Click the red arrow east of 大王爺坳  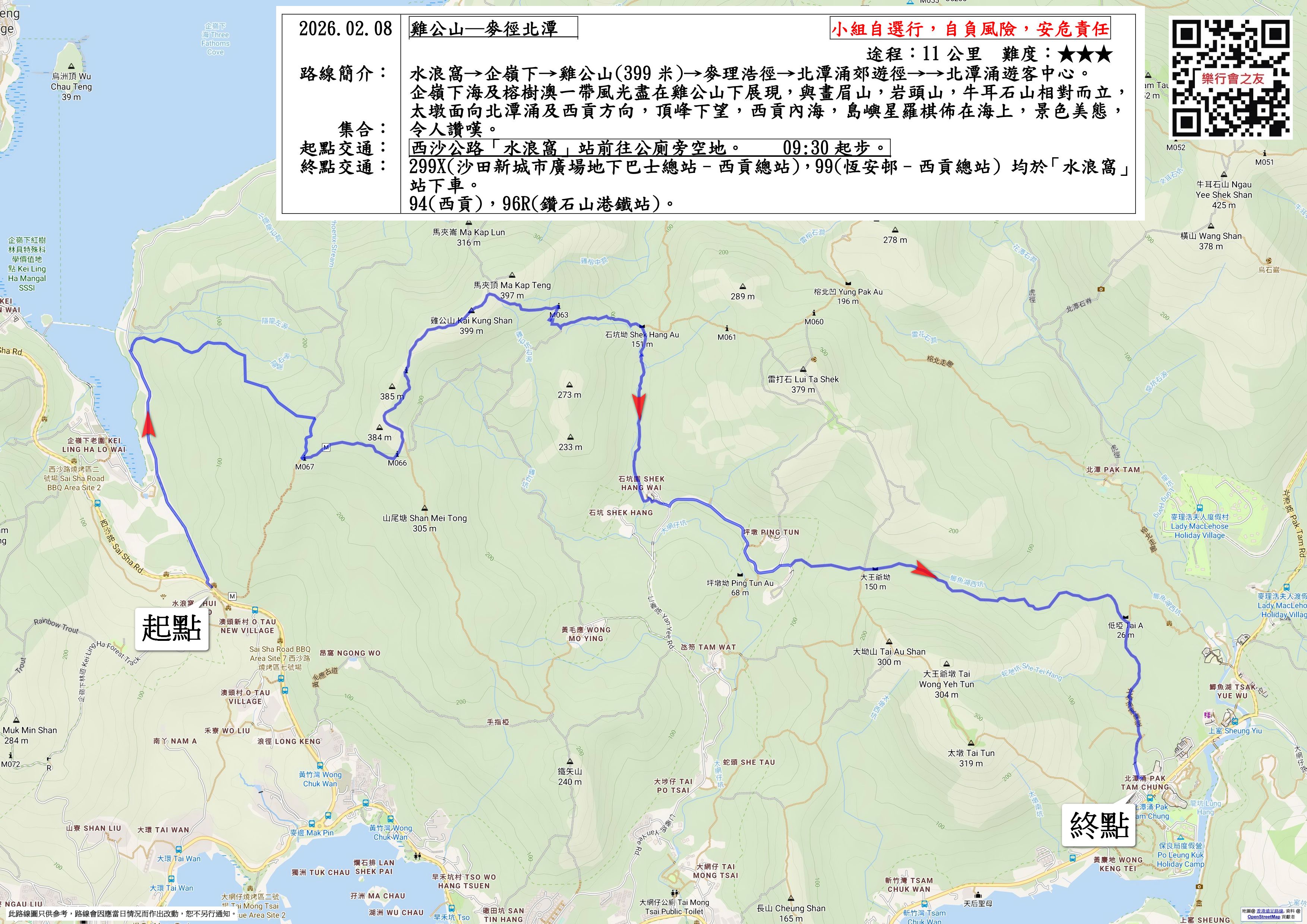925,571
